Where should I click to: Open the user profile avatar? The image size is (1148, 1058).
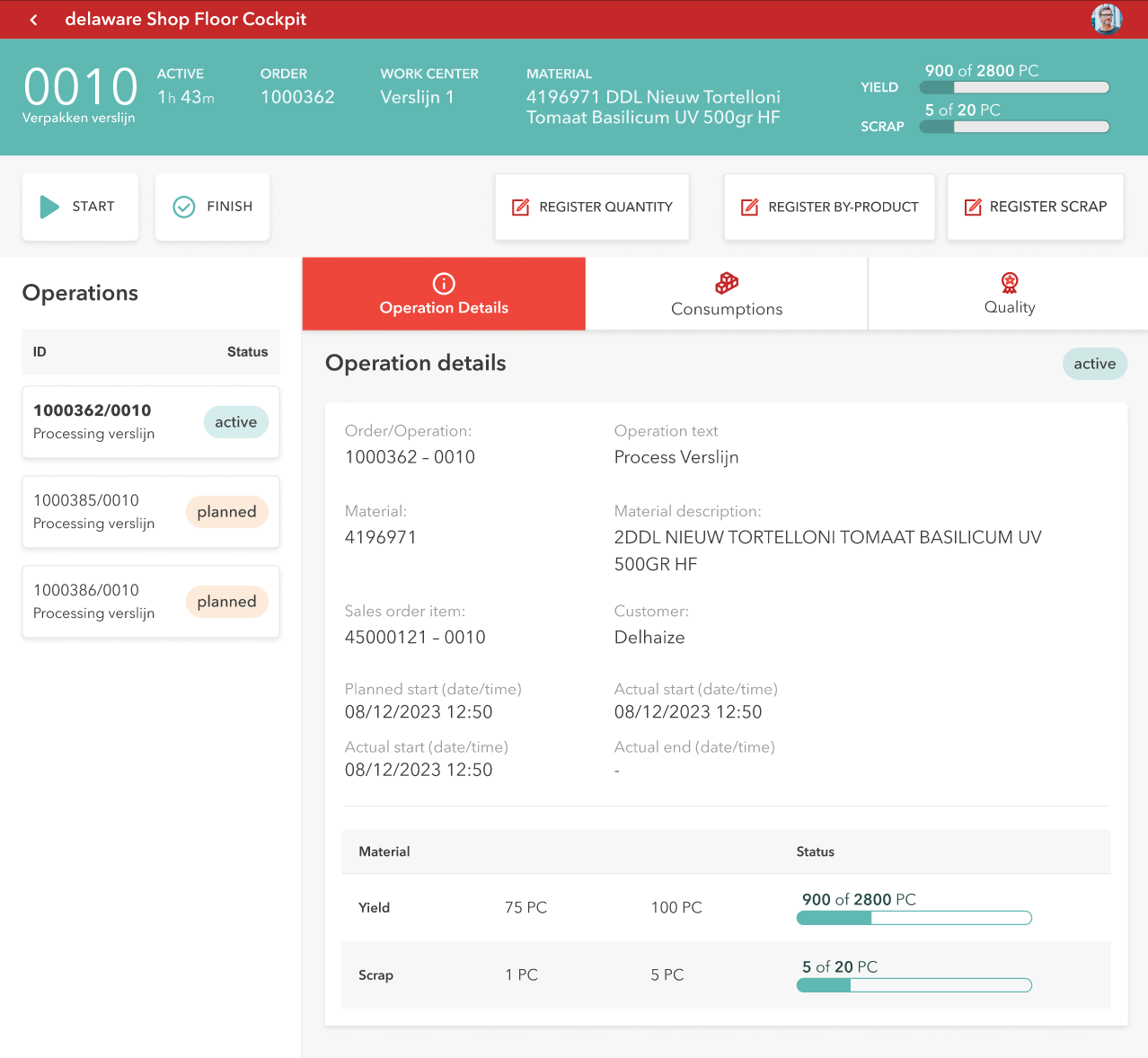(x=1106, y=19)
